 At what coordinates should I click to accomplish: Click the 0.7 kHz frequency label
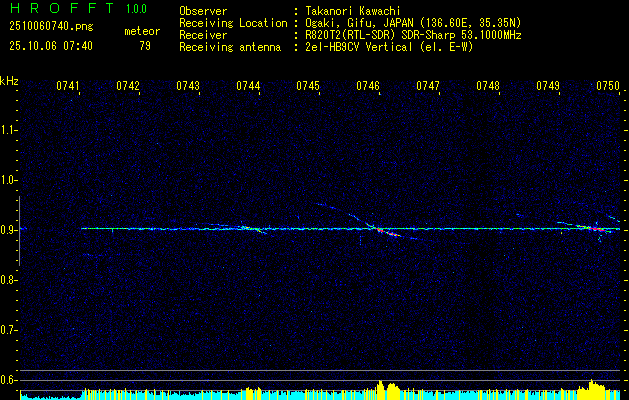point(8,330)
